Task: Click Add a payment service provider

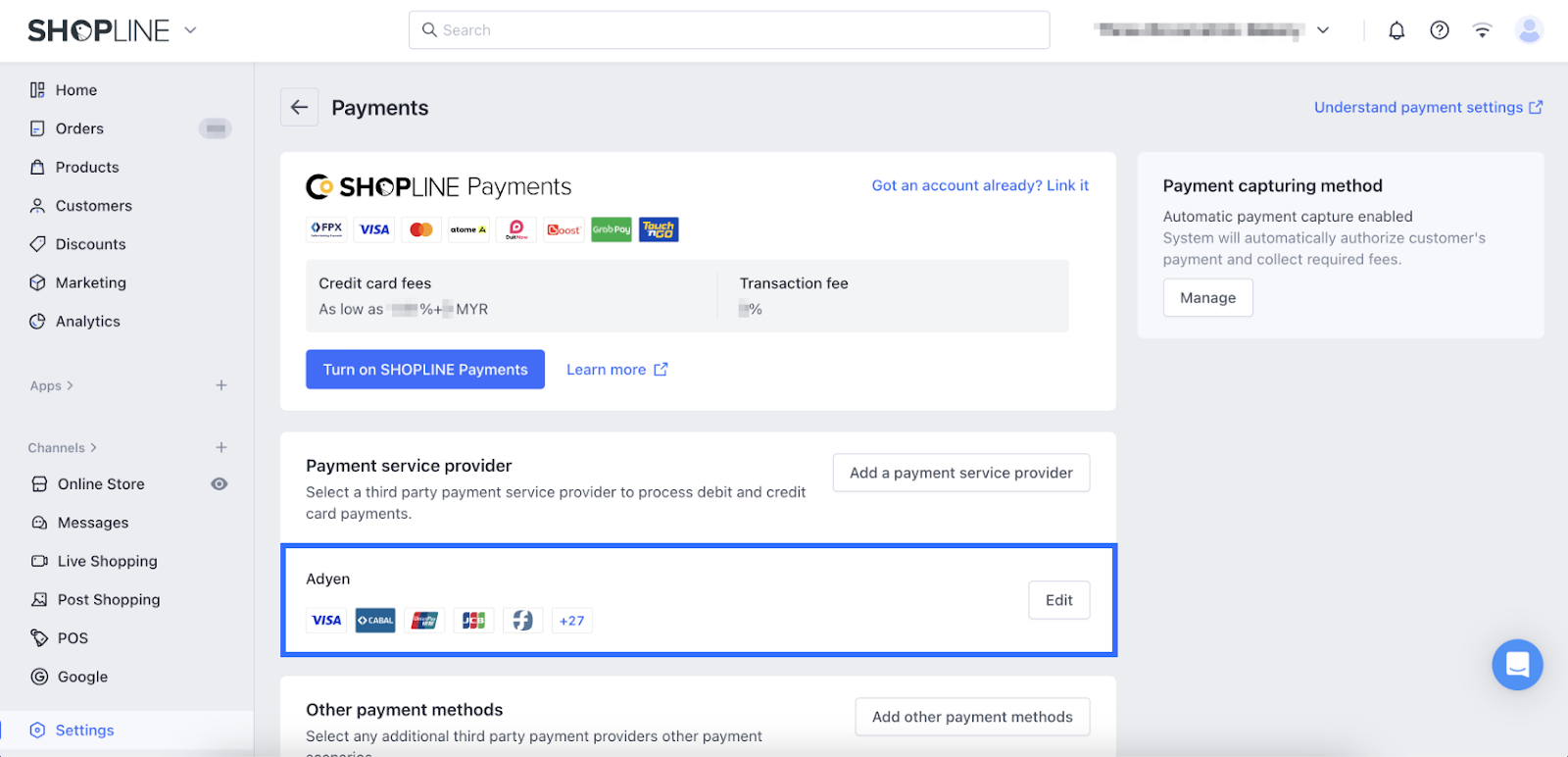Action: (961, 473)
